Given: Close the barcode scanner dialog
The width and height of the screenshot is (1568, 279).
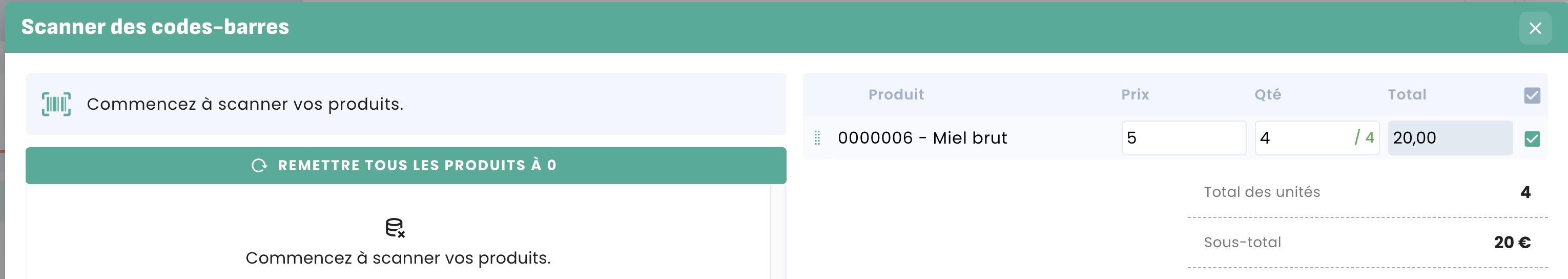Looking at the screenshot, I should (x=1535, y=28).
